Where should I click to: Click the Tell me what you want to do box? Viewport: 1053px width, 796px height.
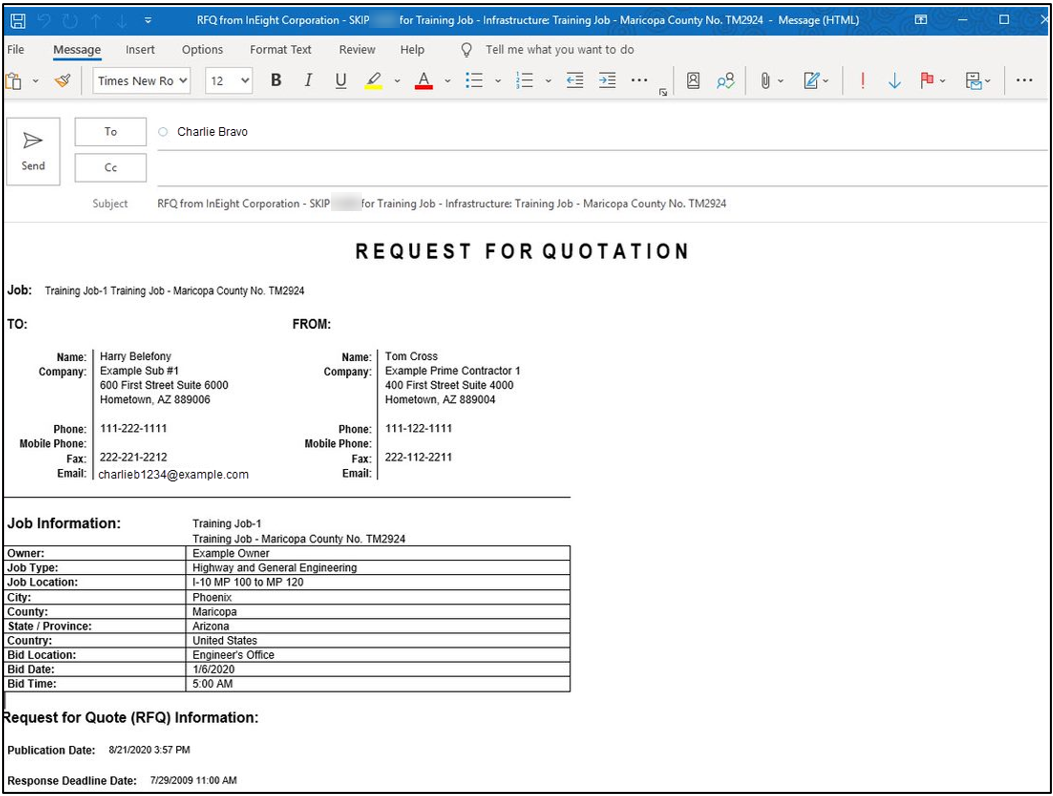point(559,50)
